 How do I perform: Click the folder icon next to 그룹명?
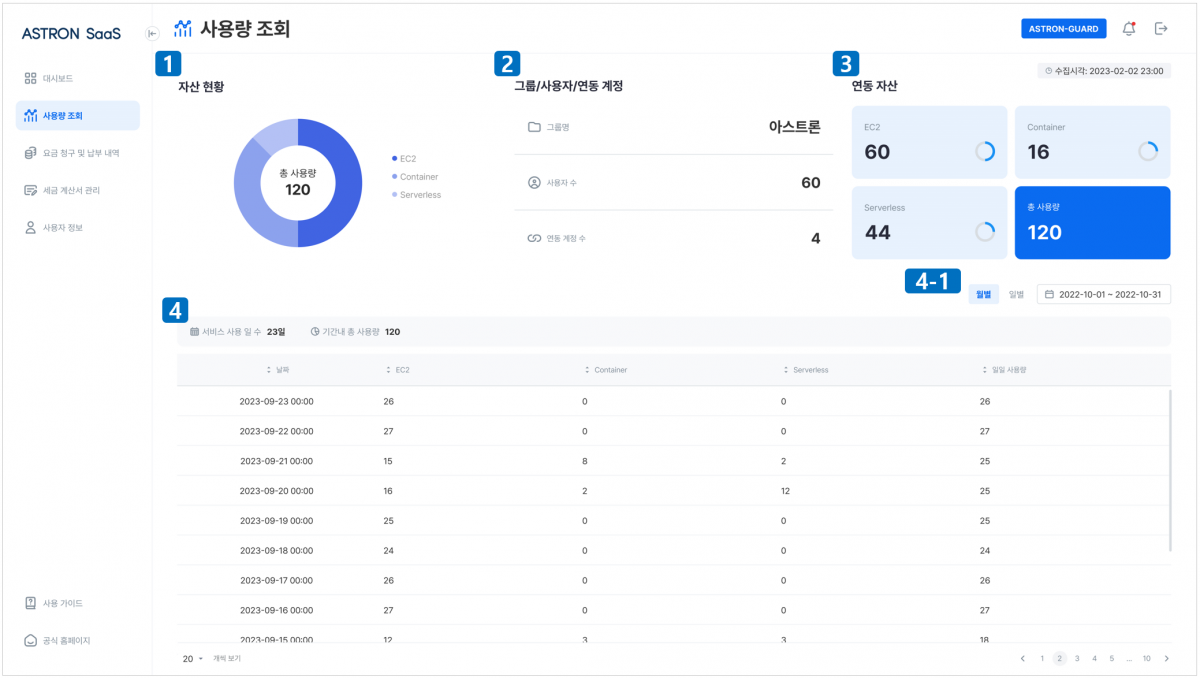pyautogui.click(x=534, y=128)
